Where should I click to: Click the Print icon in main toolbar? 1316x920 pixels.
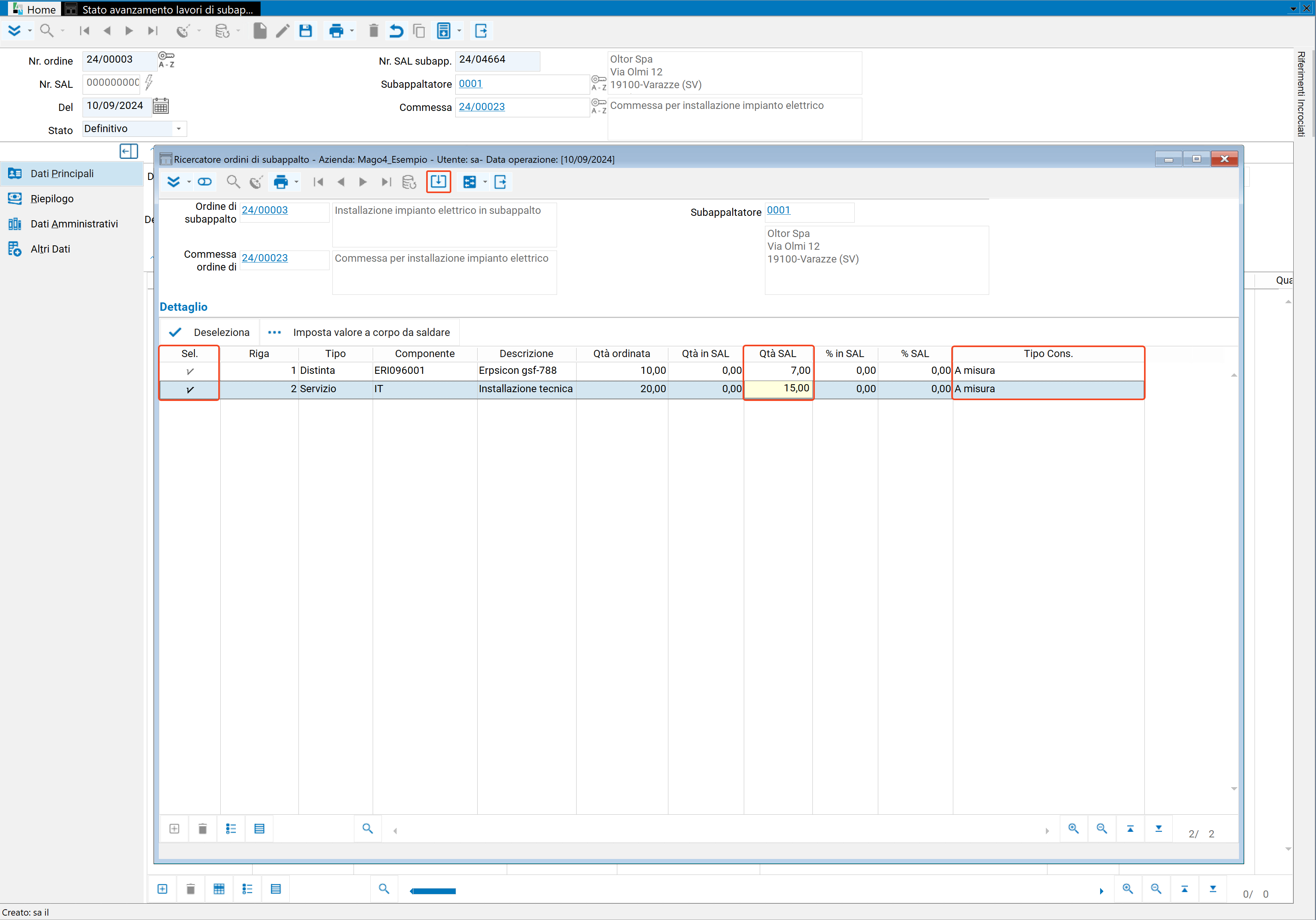[x=336, y=31]
